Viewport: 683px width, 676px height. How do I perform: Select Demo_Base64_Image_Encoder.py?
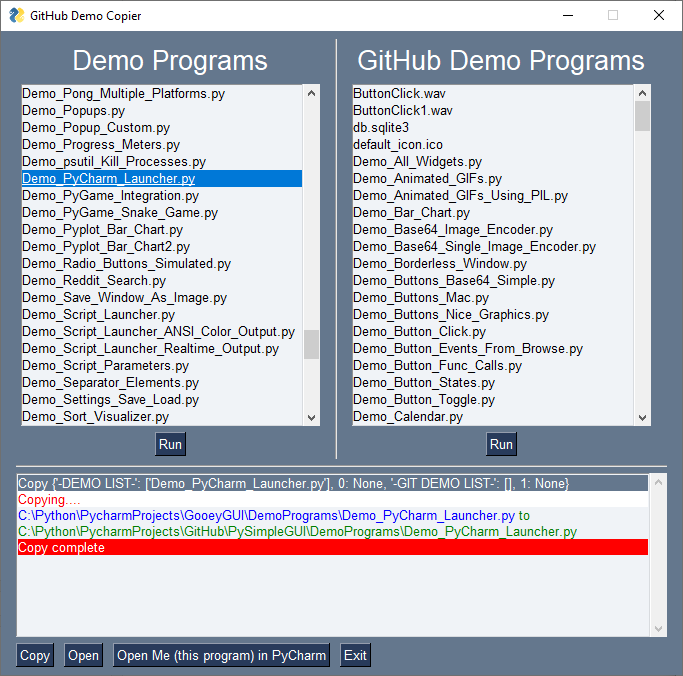pos(493,230)
